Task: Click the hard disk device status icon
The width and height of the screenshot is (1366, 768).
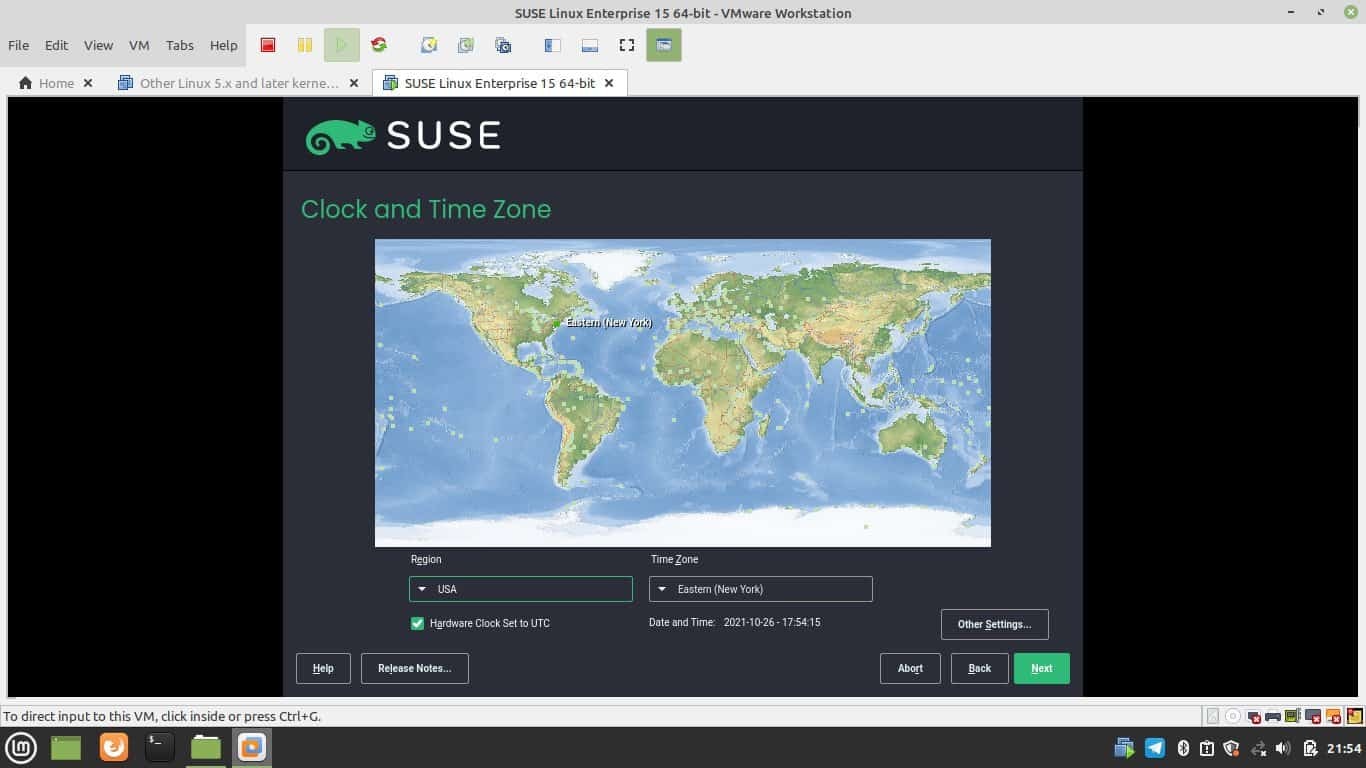Action: [x=1213, y=716]
